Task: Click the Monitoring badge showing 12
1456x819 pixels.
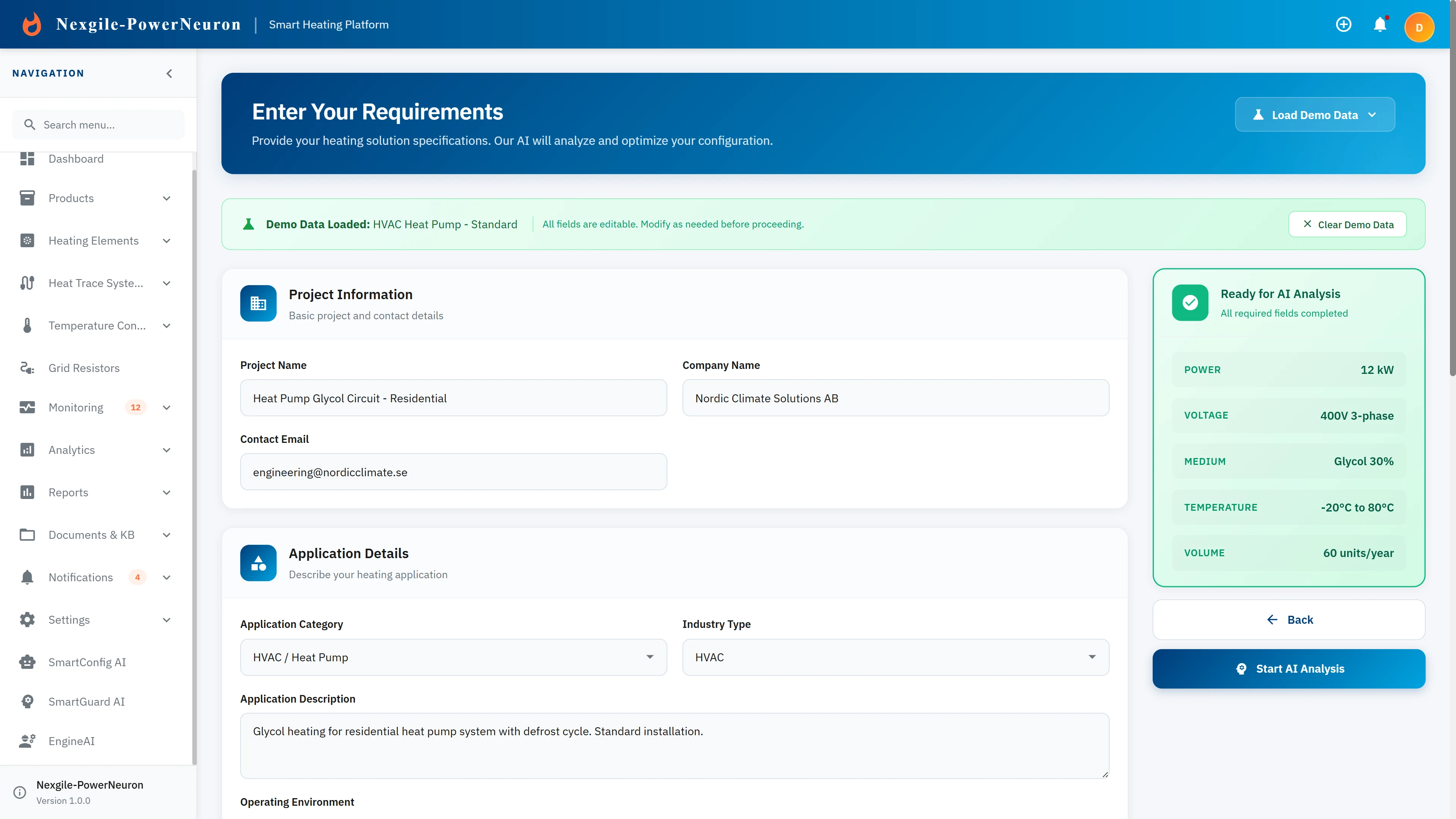Action: [x=135, y=407]
